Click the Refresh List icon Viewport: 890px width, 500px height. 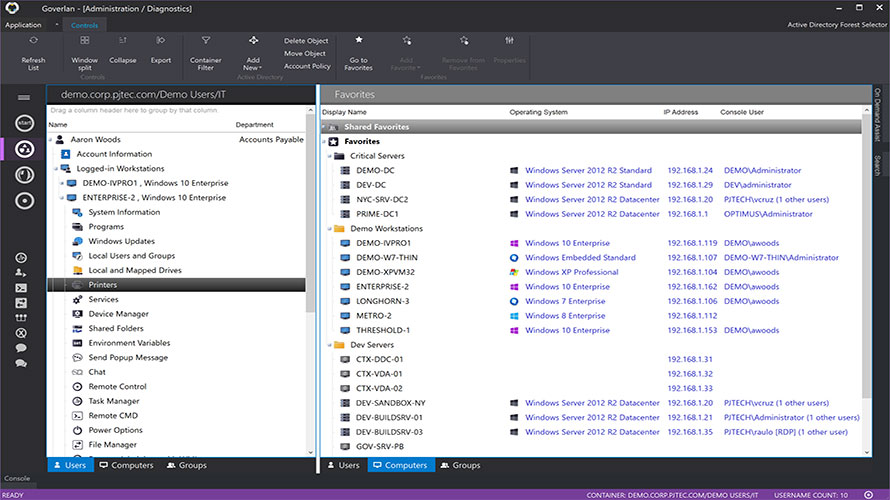[33, 41]
